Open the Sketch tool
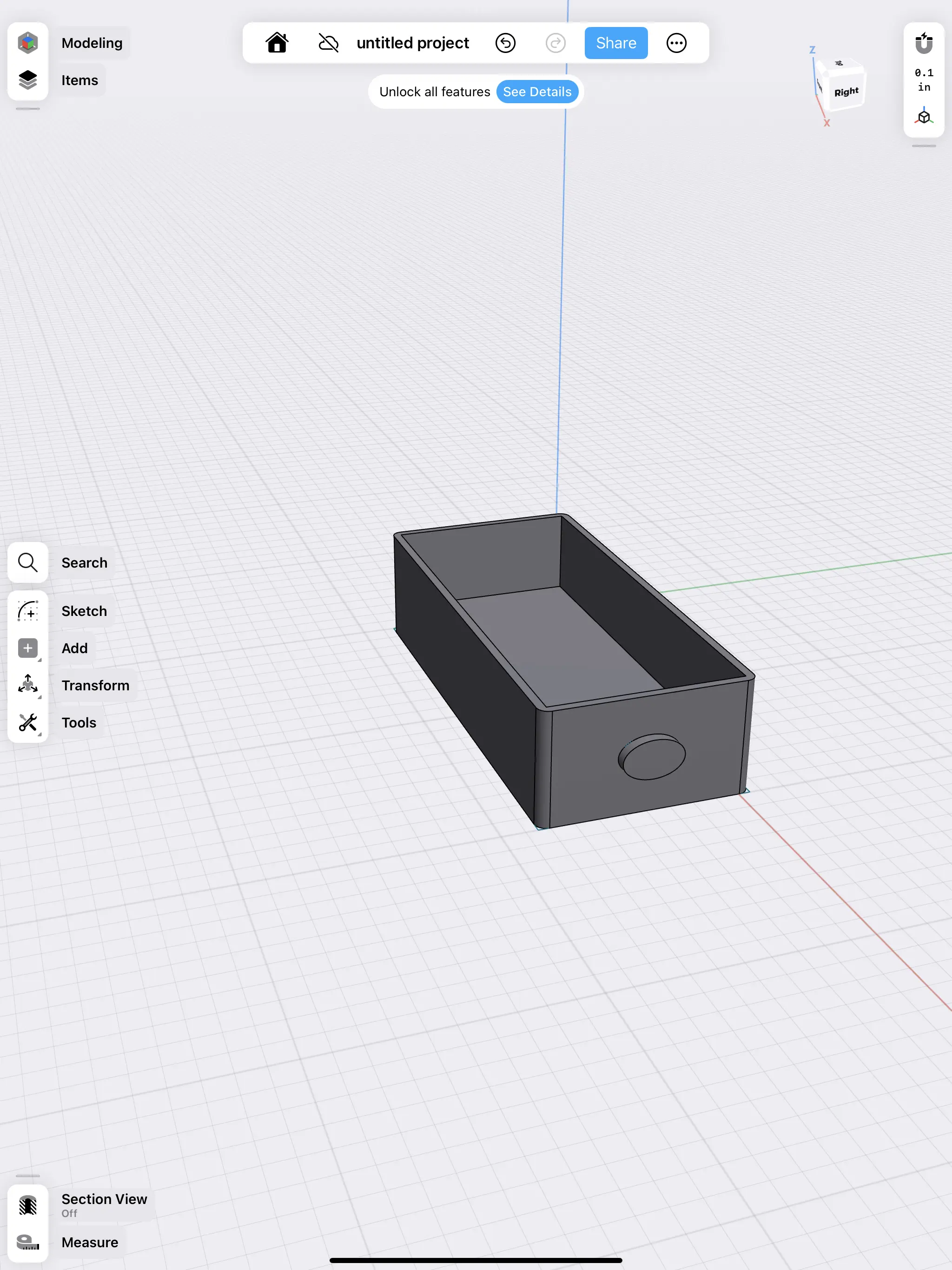 (27, 610)
